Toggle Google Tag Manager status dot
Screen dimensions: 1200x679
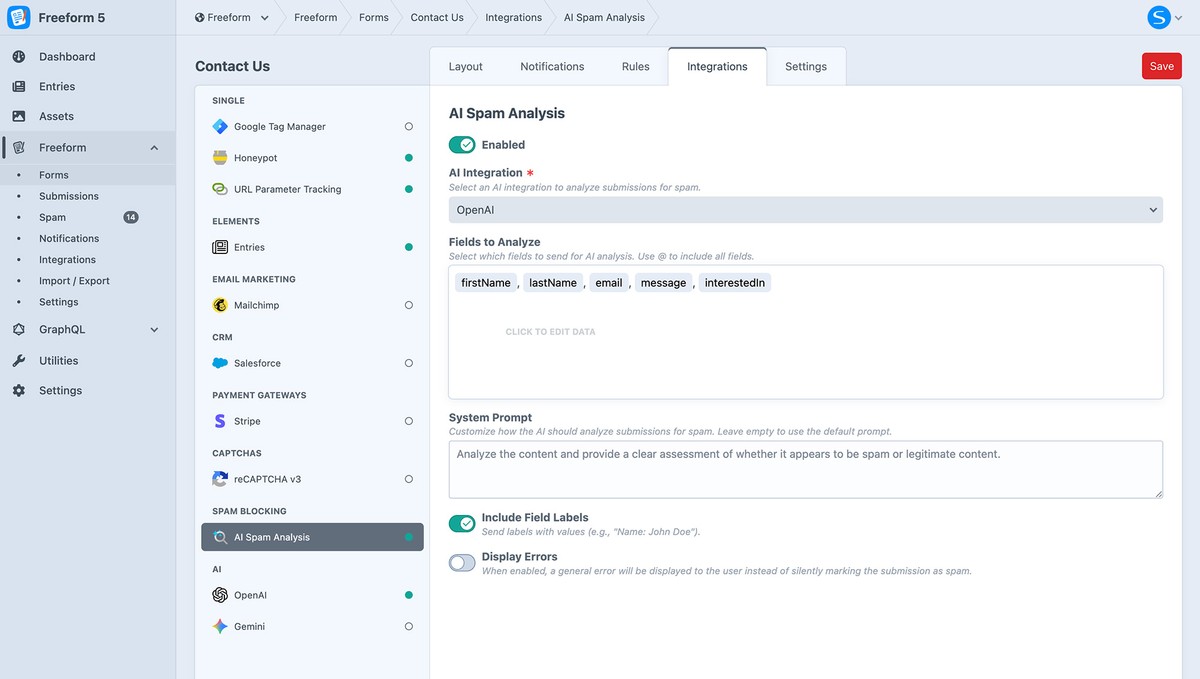click(409, 127)
